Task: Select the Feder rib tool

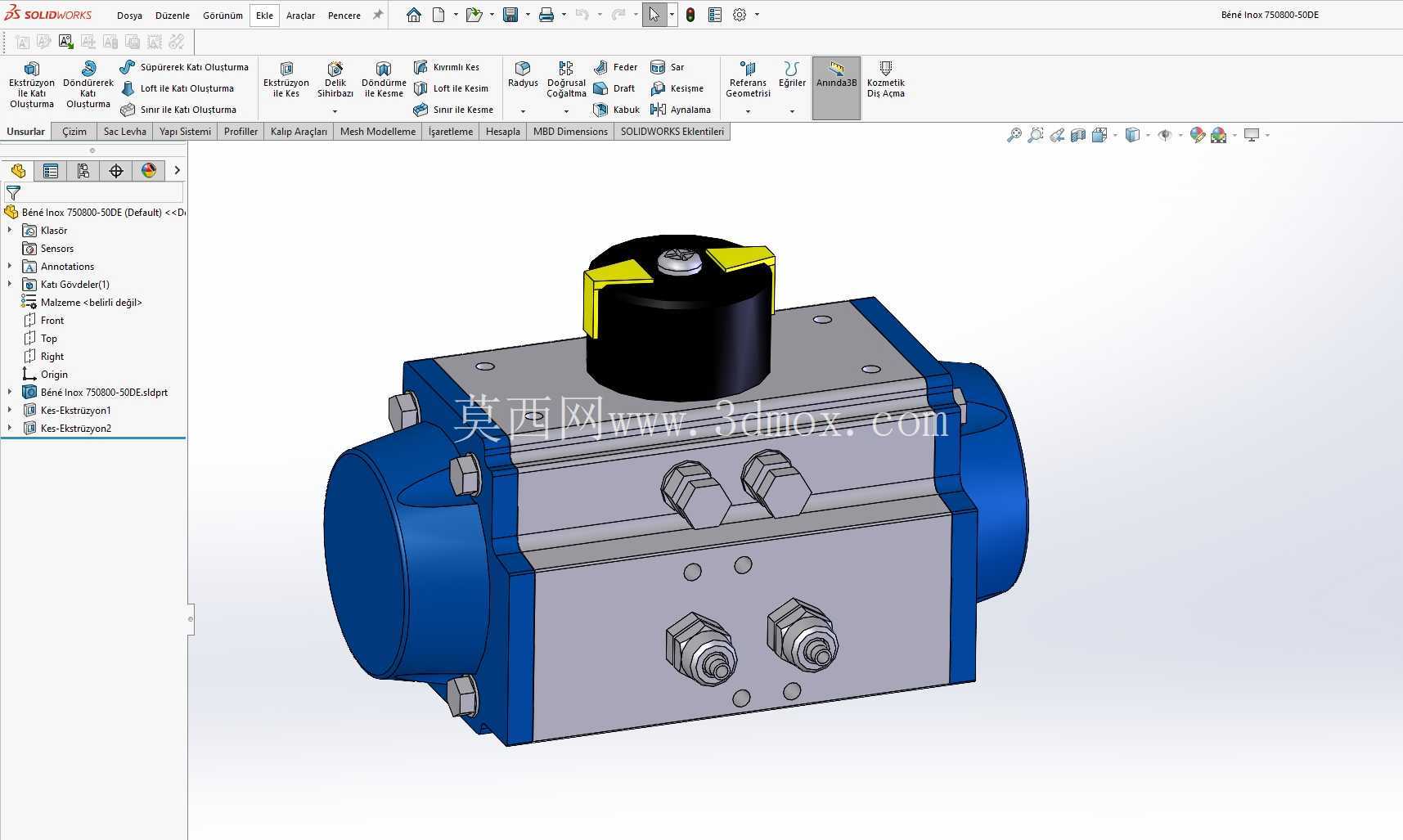Action: (616, 67)
